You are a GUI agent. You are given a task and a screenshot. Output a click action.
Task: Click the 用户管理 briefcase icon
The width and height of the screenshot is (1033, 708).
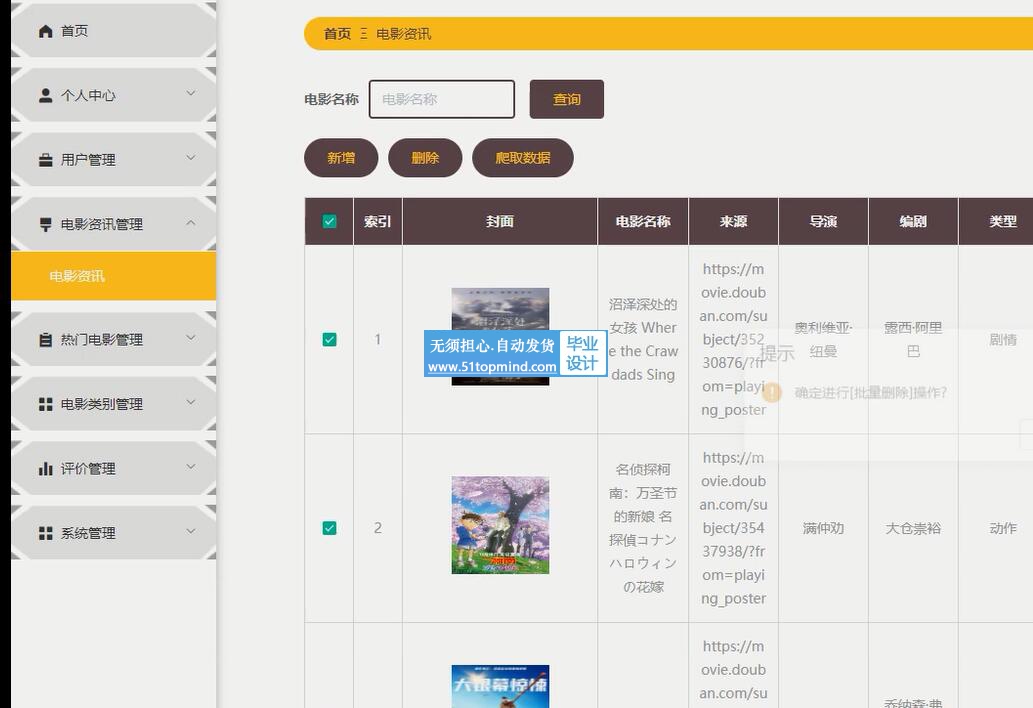(45, 160)
